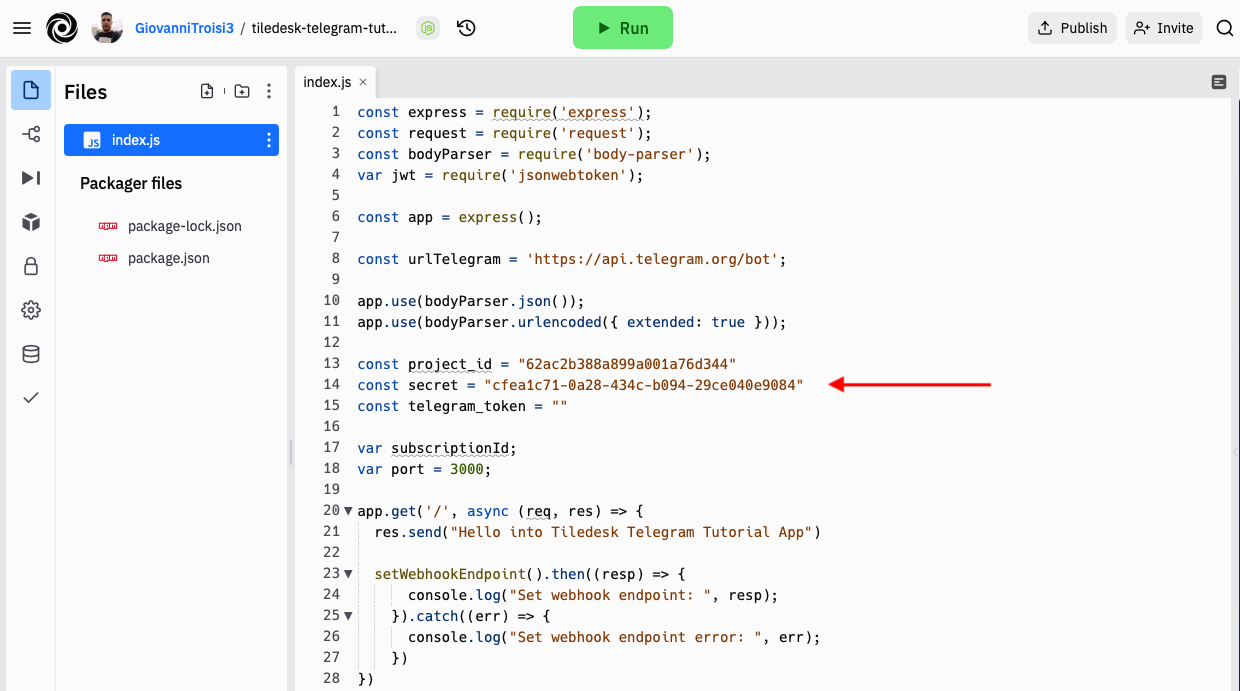The height and width of the screenshot is (691, 1240).
Task: Collapse code fold arrow at line 23
Action: (x=348, y=574)
